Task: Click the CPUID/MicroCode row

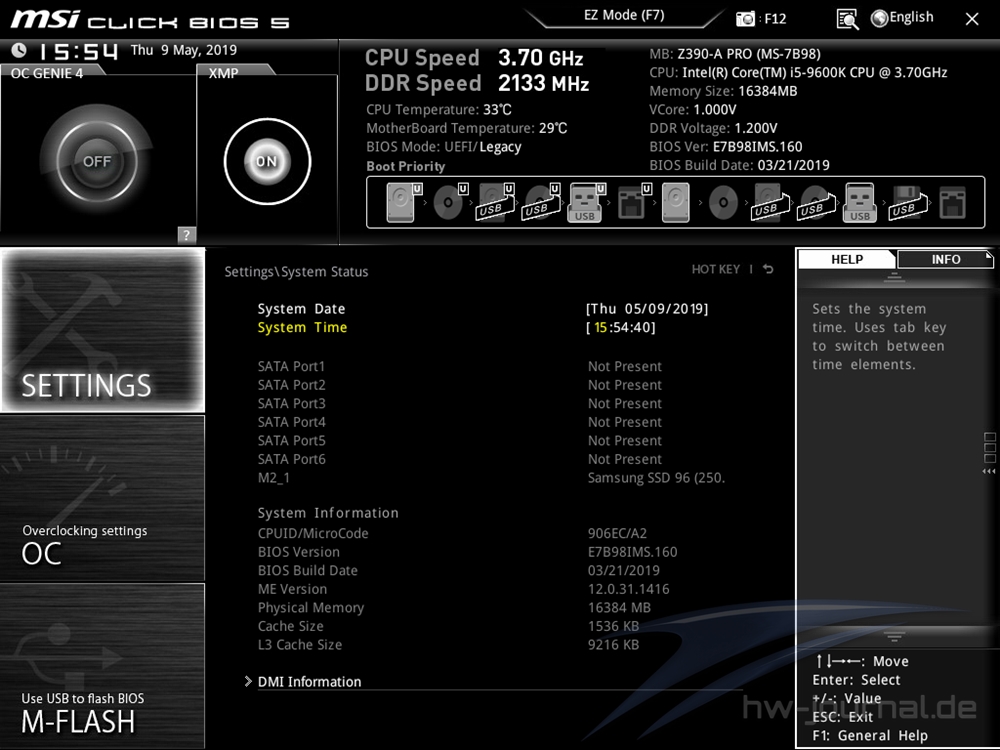Action: click(452, 533)
